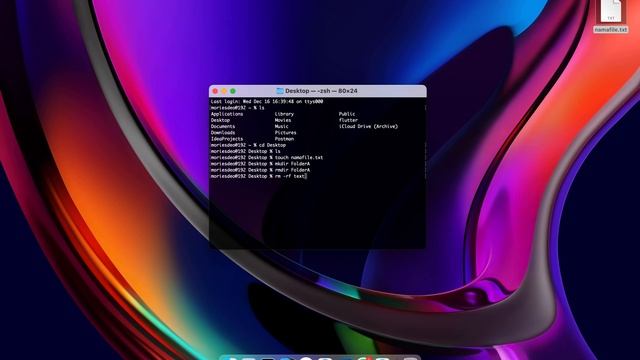Click the namafile.txt filename label on desktop
The width and height of the screenshot is (640, 360).
(x=611, y=30)
